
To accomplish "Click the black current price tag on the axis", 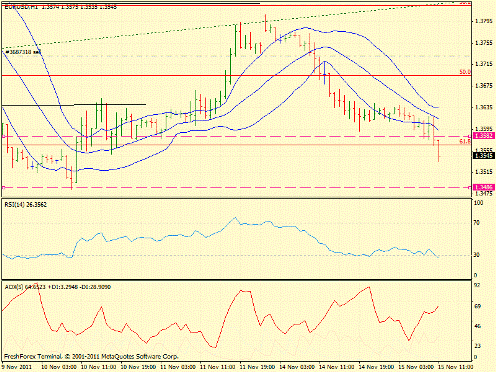I will pos(484,156).
